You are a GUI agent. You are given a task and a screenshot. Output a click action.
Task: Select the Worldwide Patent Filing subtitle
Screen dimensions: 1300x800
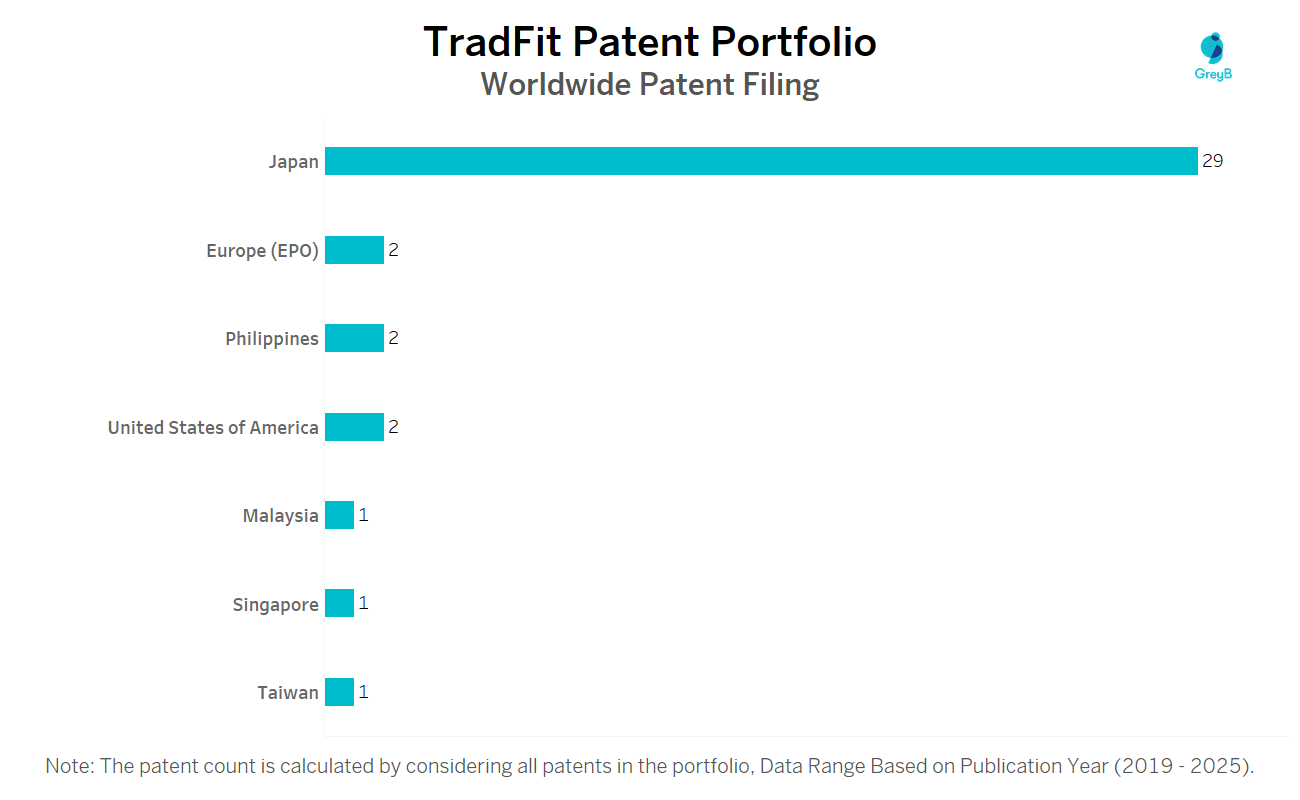pyautogui.click(x=650, y=85)
